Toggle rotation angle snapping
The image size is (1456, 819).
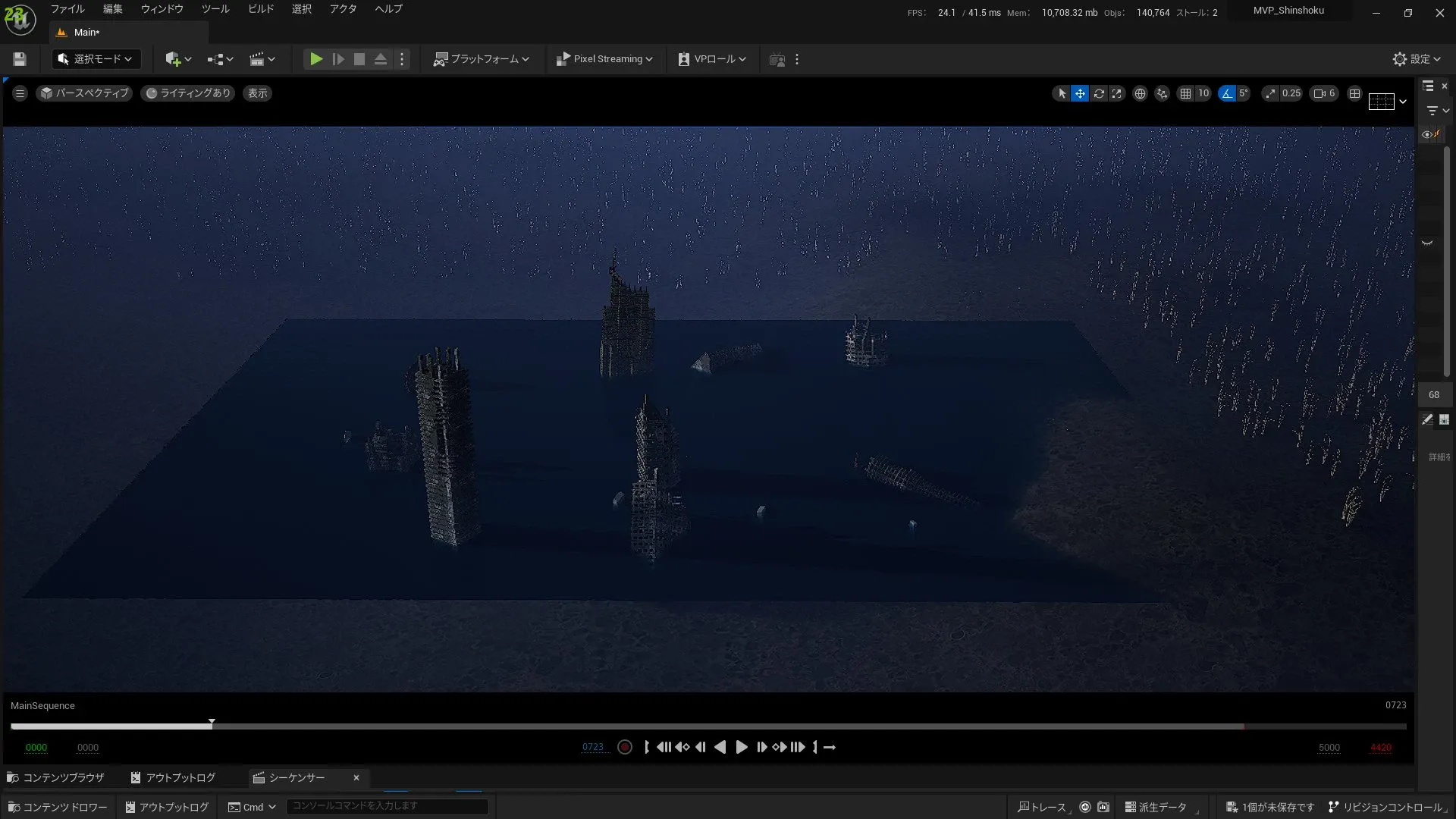(1226, 93)
